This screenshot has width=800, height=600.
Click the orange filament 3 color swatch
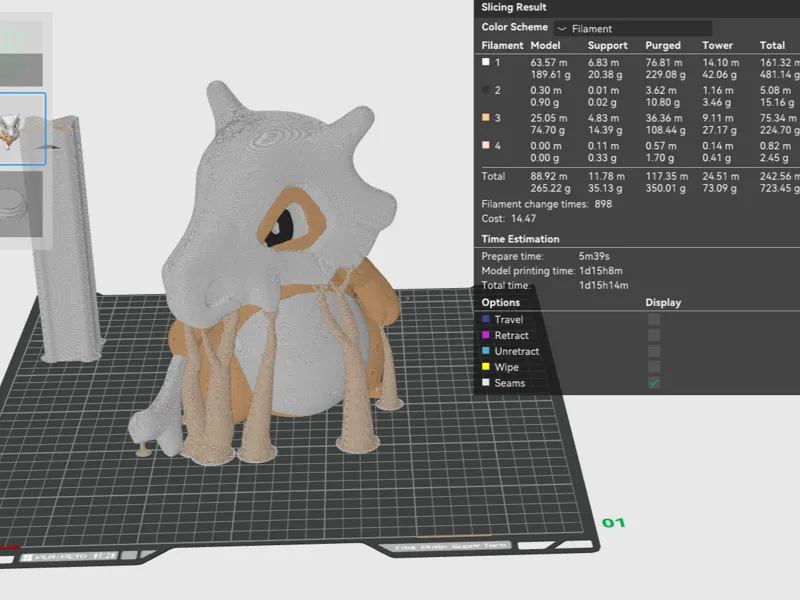(486, 117)
